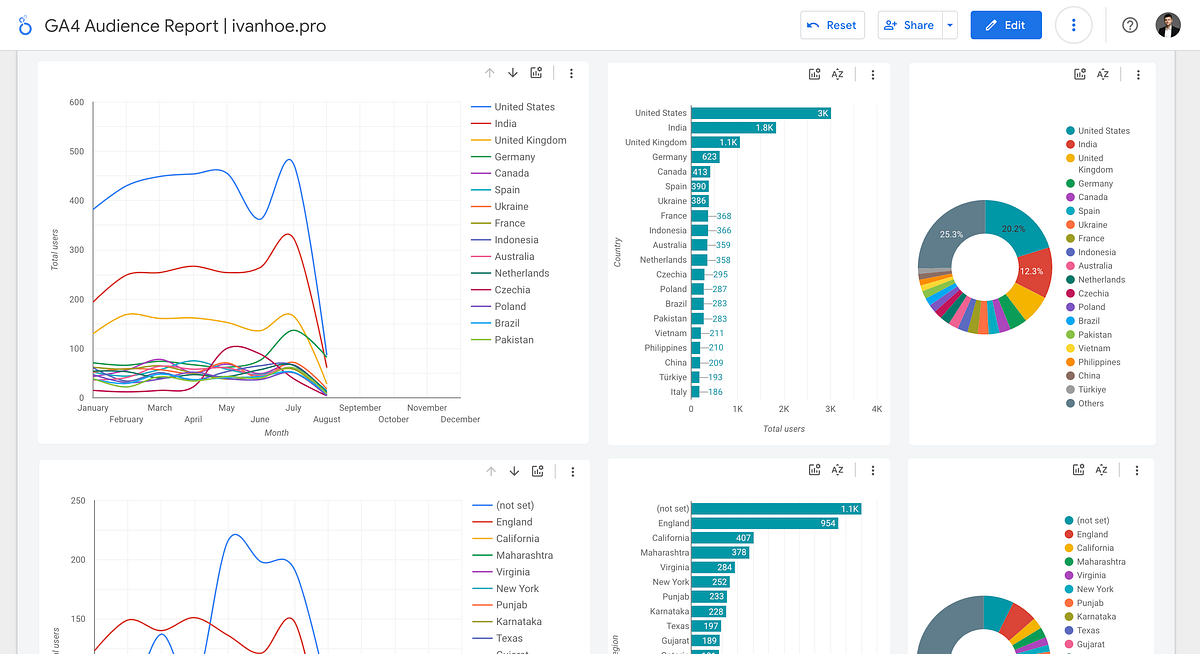The width and height of the screenshot is (1200, 654).
Task: Open three-dot menu on country donut chart
Action: click(x=1138, y=74)
